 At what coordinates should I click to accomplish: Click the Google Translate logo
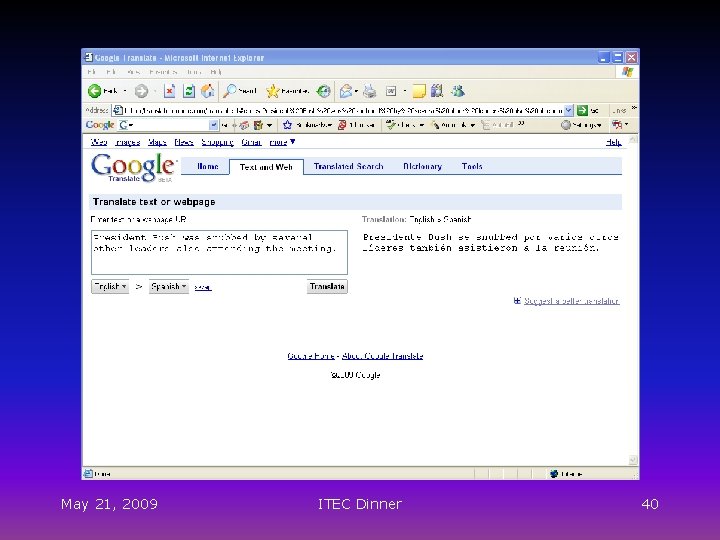coord(134,167)
